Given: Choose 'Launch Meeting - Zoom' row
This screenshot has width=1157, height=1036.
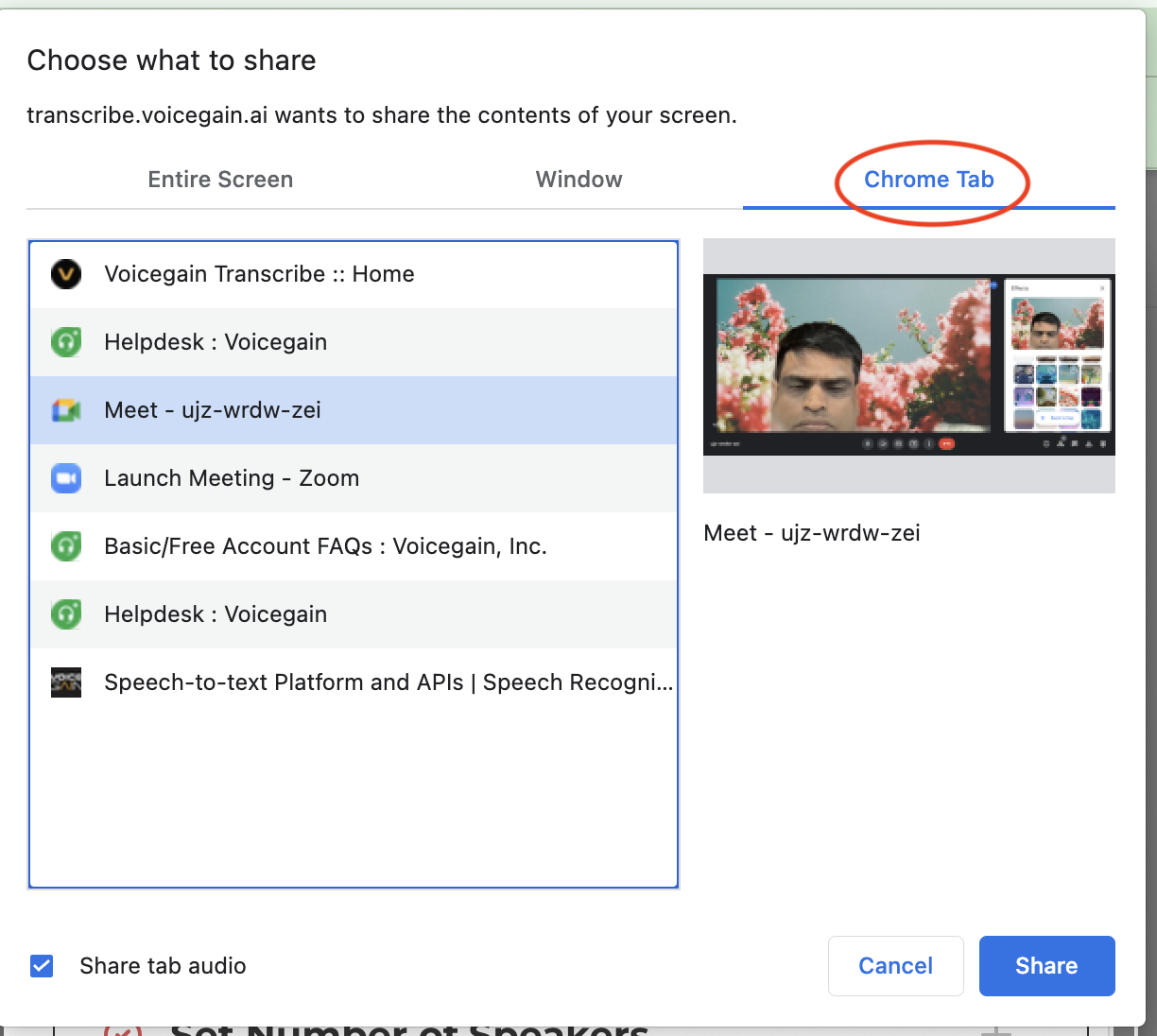Looking at the screenshot, I should pyautogui.click(x=354, y=478).
